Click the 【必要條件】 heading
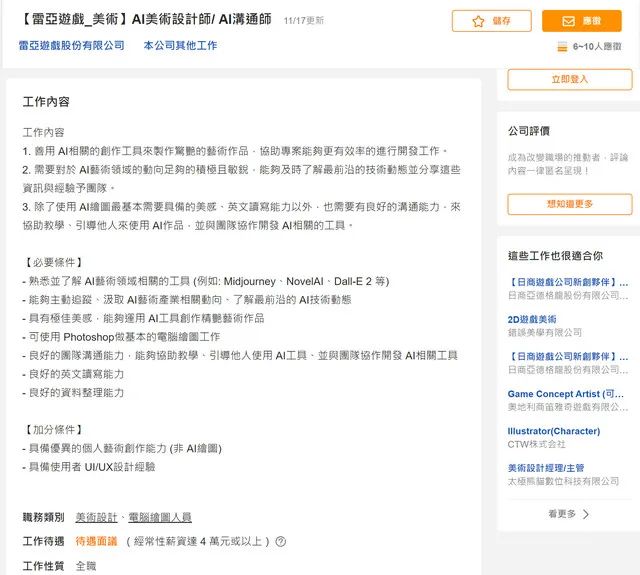 click(x=54, y=262)
